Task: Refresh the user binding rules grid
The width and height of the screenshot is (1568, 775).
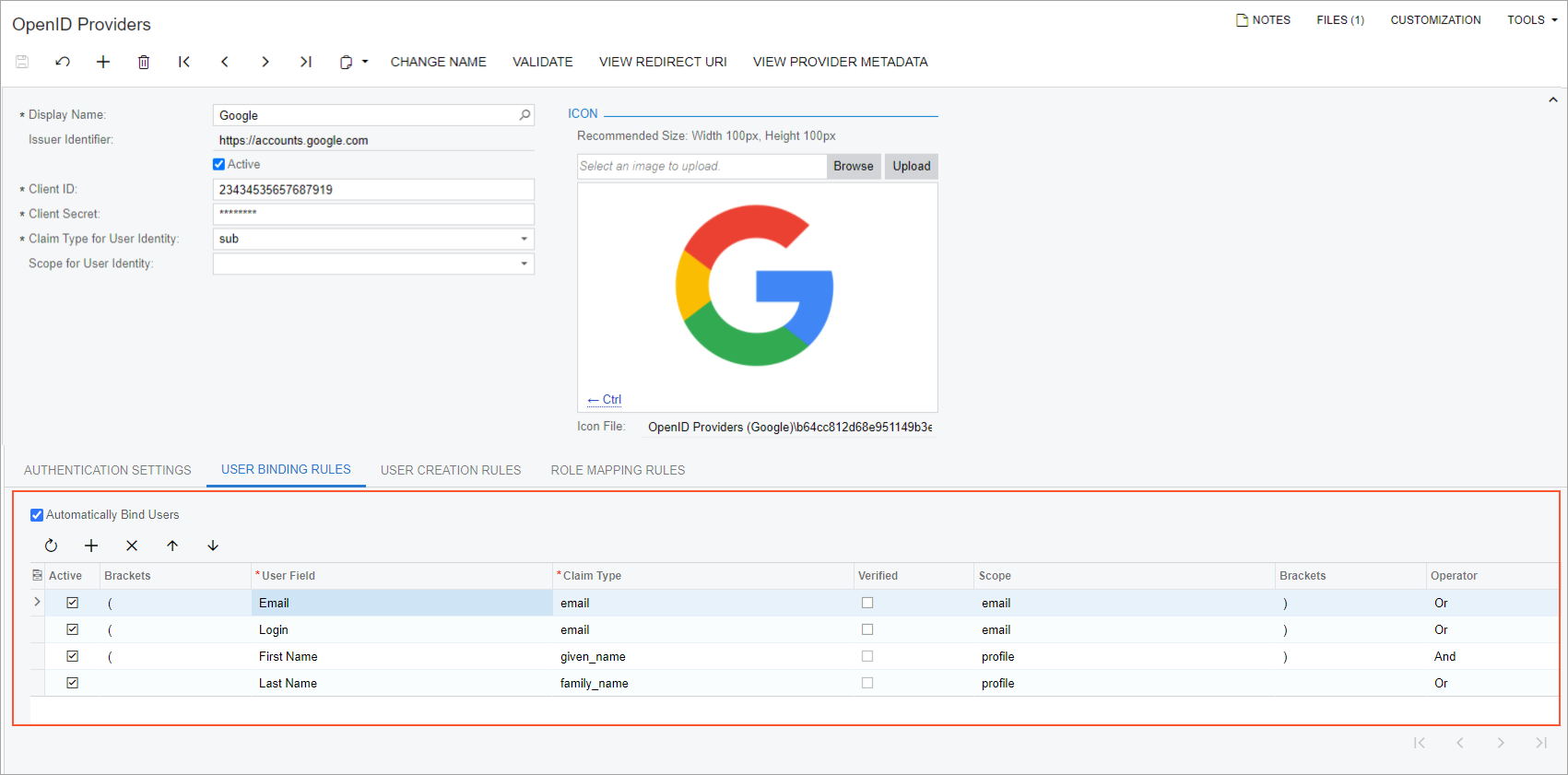Action: [x=51, y=546]
